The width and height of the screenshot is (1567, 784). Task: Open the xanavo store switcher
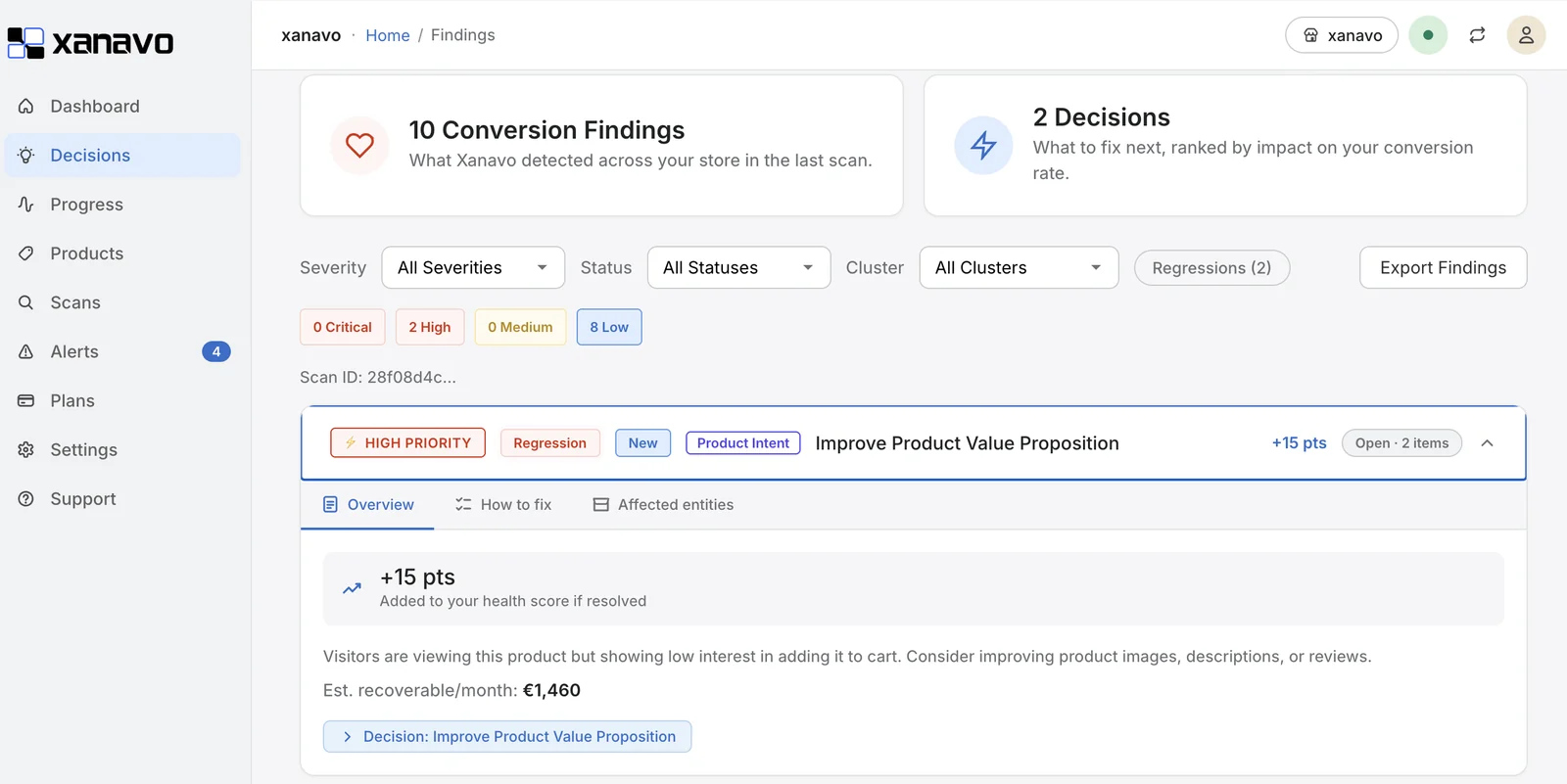[1342, 35]
